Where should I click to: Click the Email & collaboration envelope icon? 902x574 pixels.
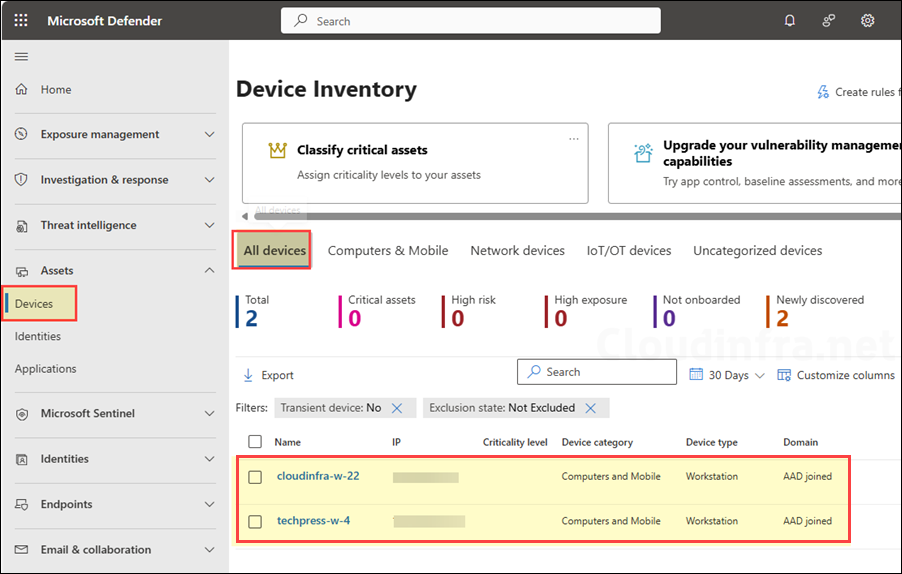21,550
